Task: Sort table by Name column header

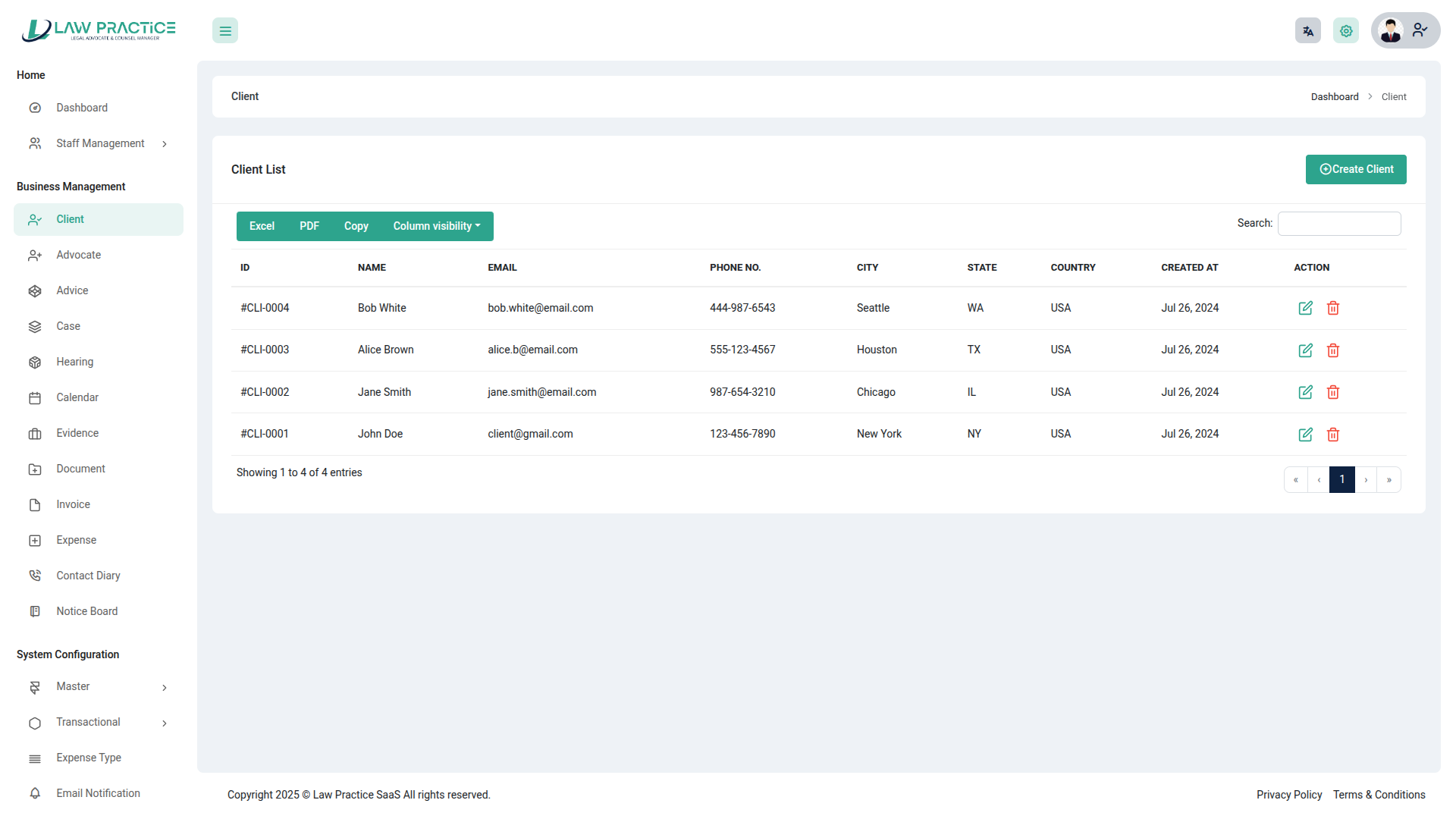Action: [x=372, y=268]
